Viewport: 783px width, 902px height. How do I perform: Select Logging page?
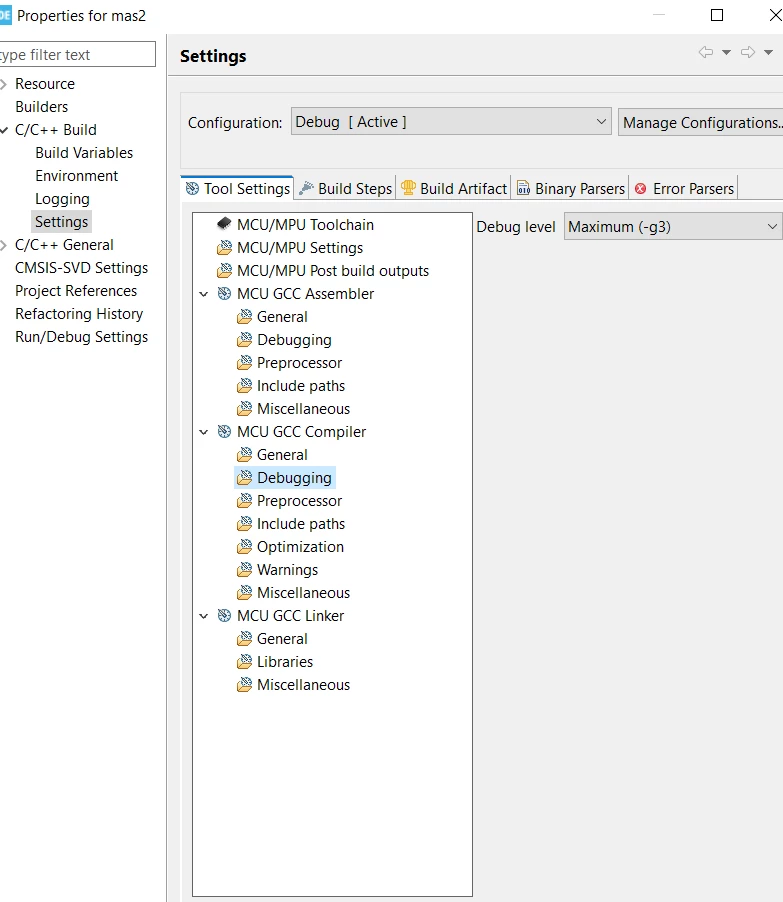[x=62, y=199]
